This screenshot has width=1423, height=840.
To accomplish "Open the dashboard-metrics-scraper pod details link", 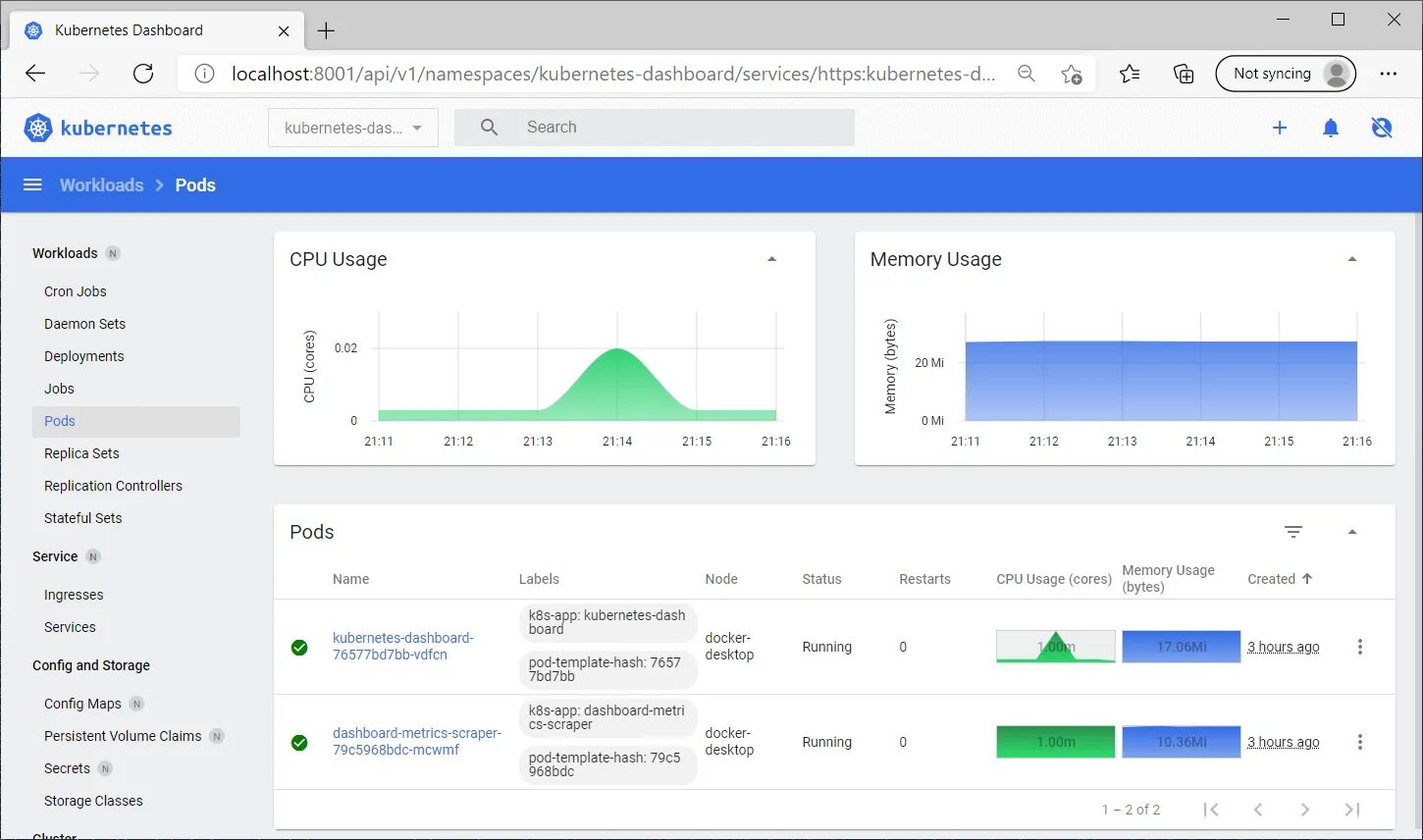I will click(x=417, y=741).
